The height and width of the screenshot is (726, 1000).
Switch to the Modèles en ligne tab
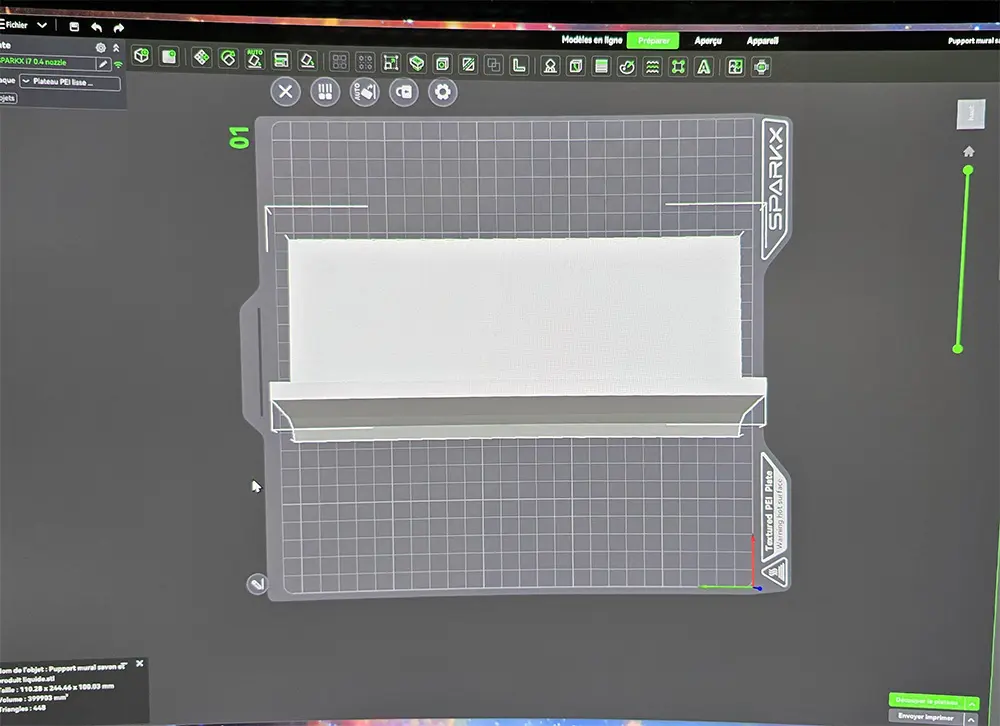coord(592,40)
